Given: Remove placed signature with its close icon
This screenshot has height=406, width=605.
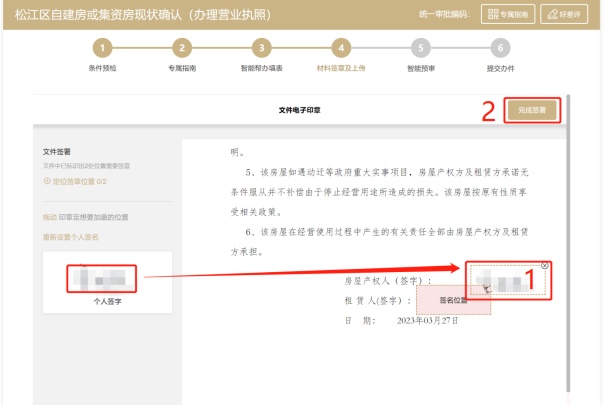Looking at the screenshot, I should tap(544, 266).
